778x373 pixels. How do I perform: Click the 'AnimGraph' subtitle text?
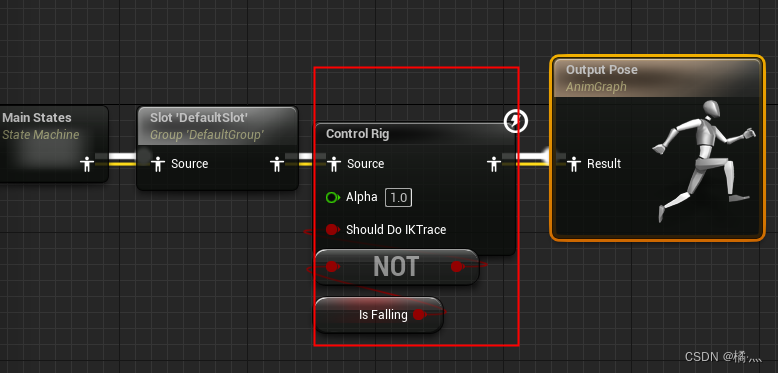[596, 87]
